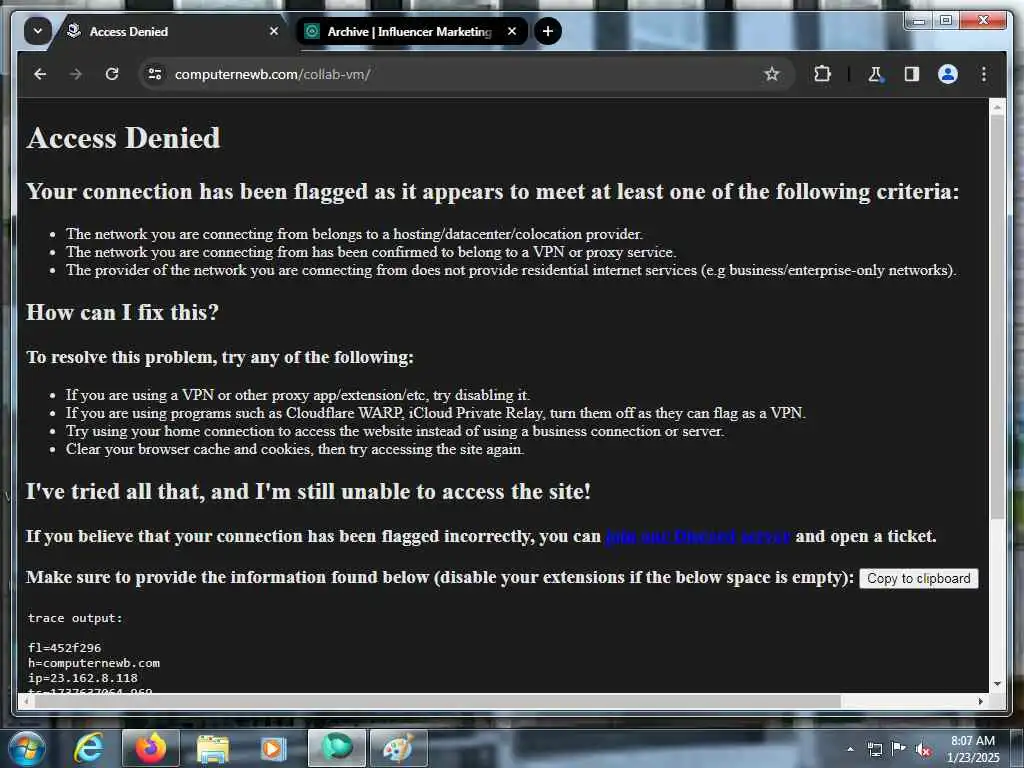Click the fl=452f296 trace line

[x=65, y=648]
